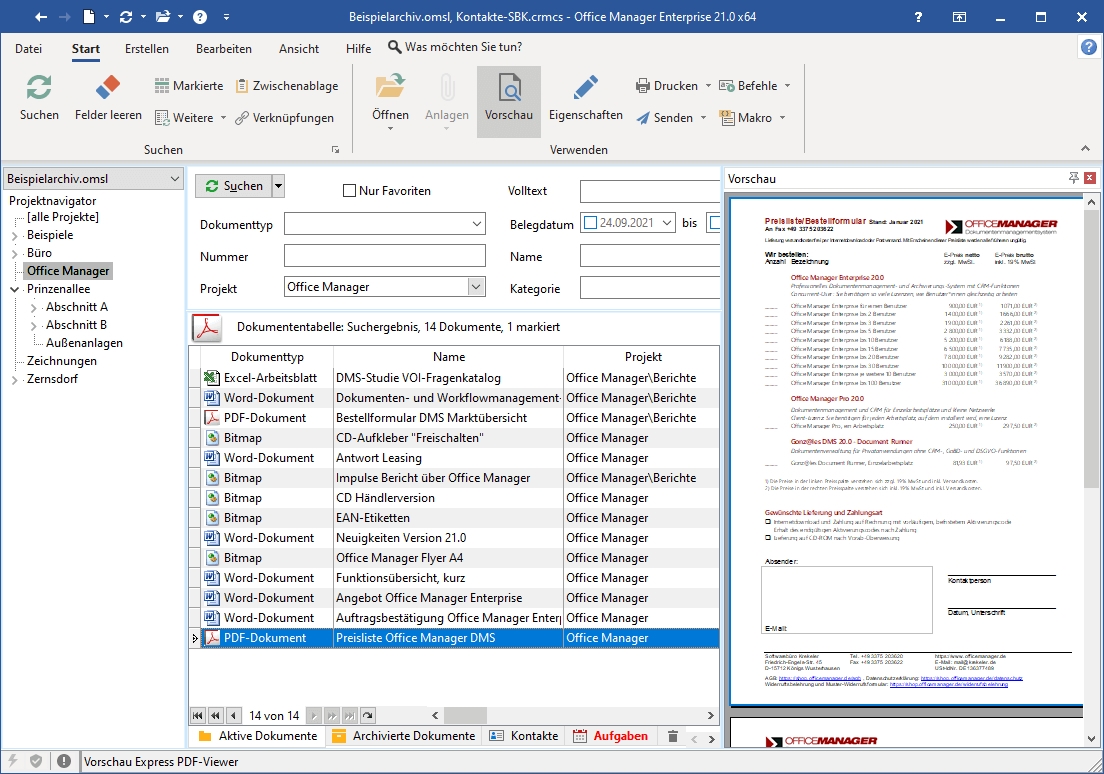Switch to the Archivierte Dokumente tab

click(413, 736)
